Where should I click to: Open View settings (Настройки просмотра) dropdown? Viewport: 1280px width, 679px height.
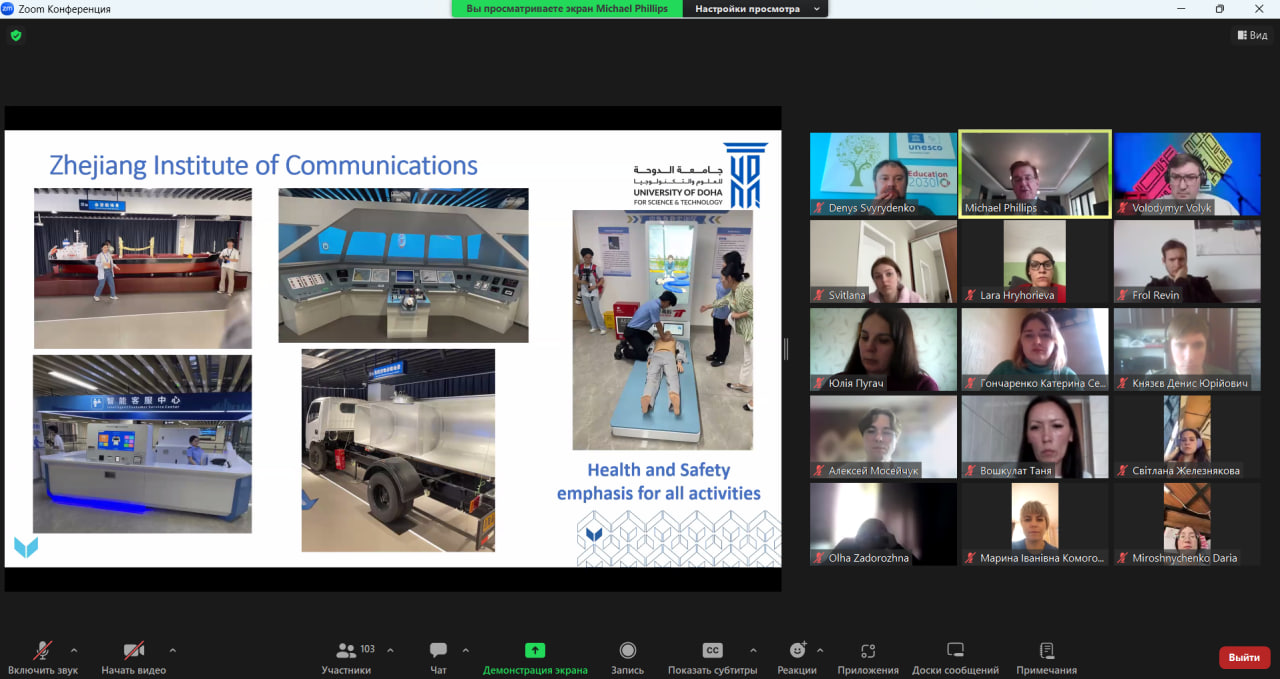(755, 9)
